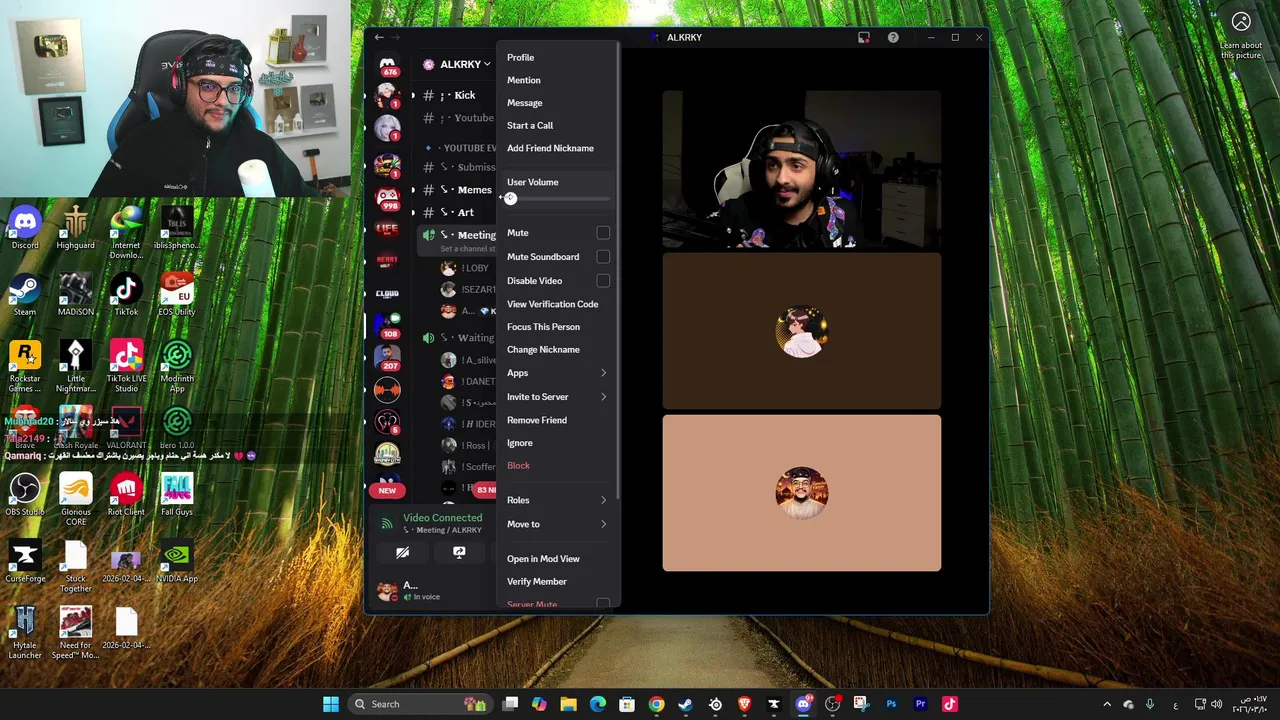This screenshot has height=720, width=1280.
Task: Click the bottom pink participant tile
Action: (x=801, y=493)
